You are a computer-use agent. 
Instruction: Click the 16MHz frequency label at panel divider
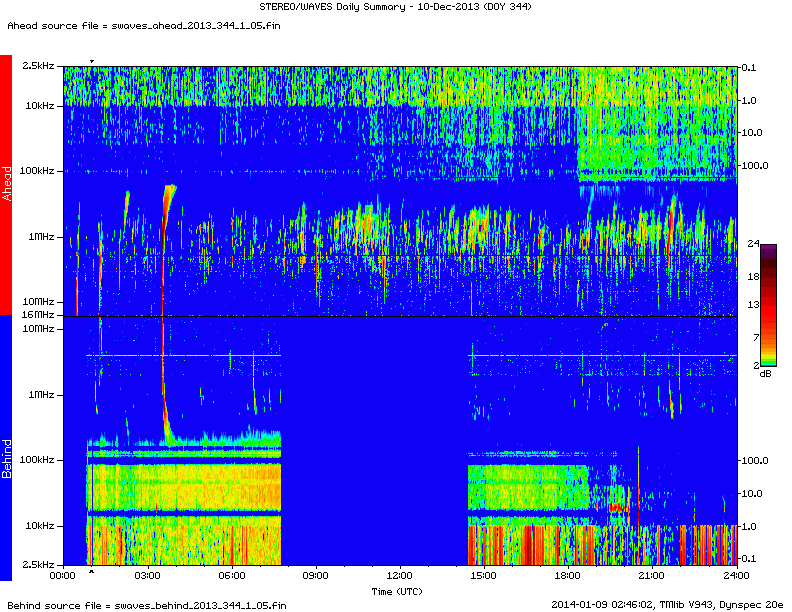click(38, 315)
